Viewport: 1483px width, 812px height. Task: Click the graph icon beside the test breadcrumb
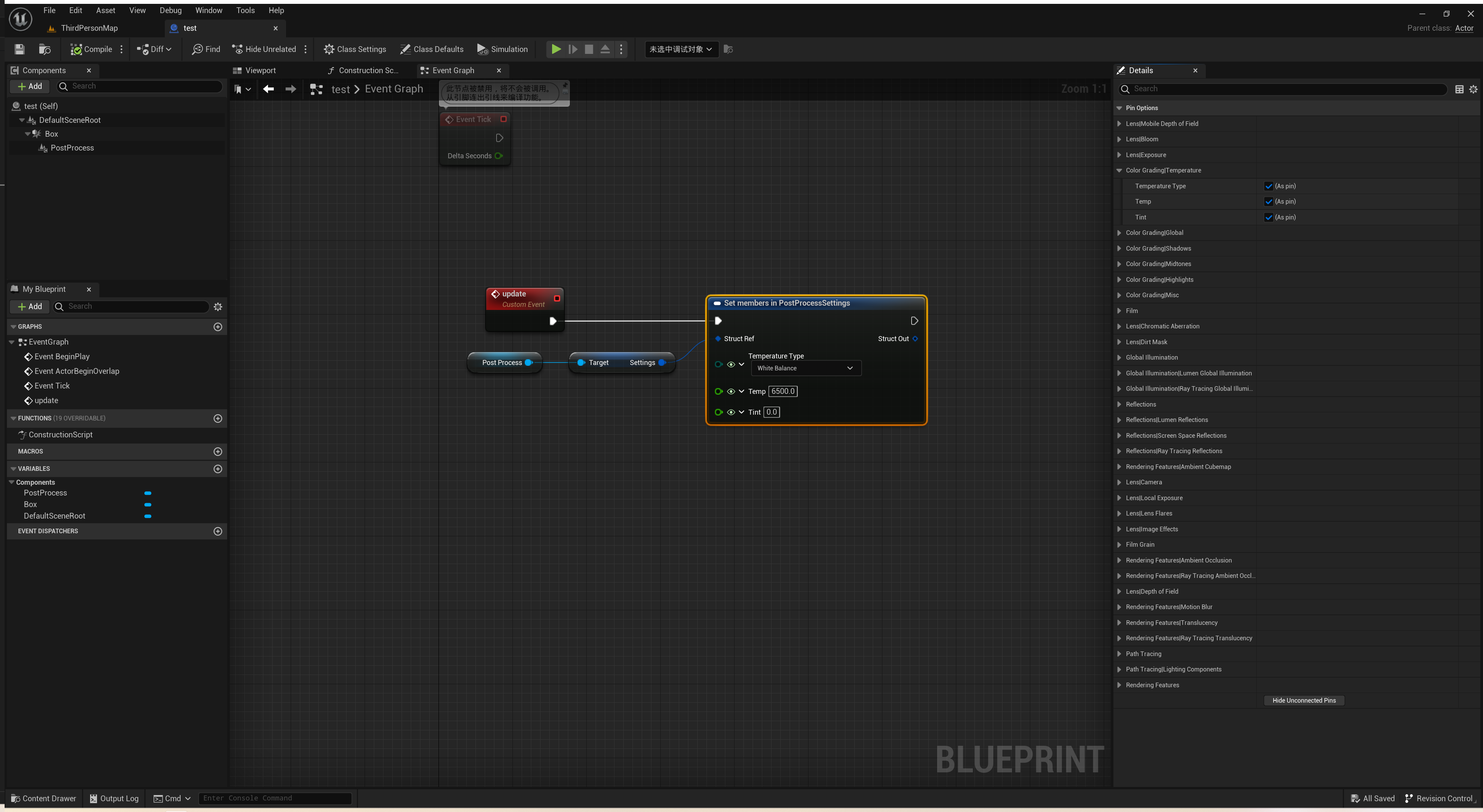[x=316, y=89]
